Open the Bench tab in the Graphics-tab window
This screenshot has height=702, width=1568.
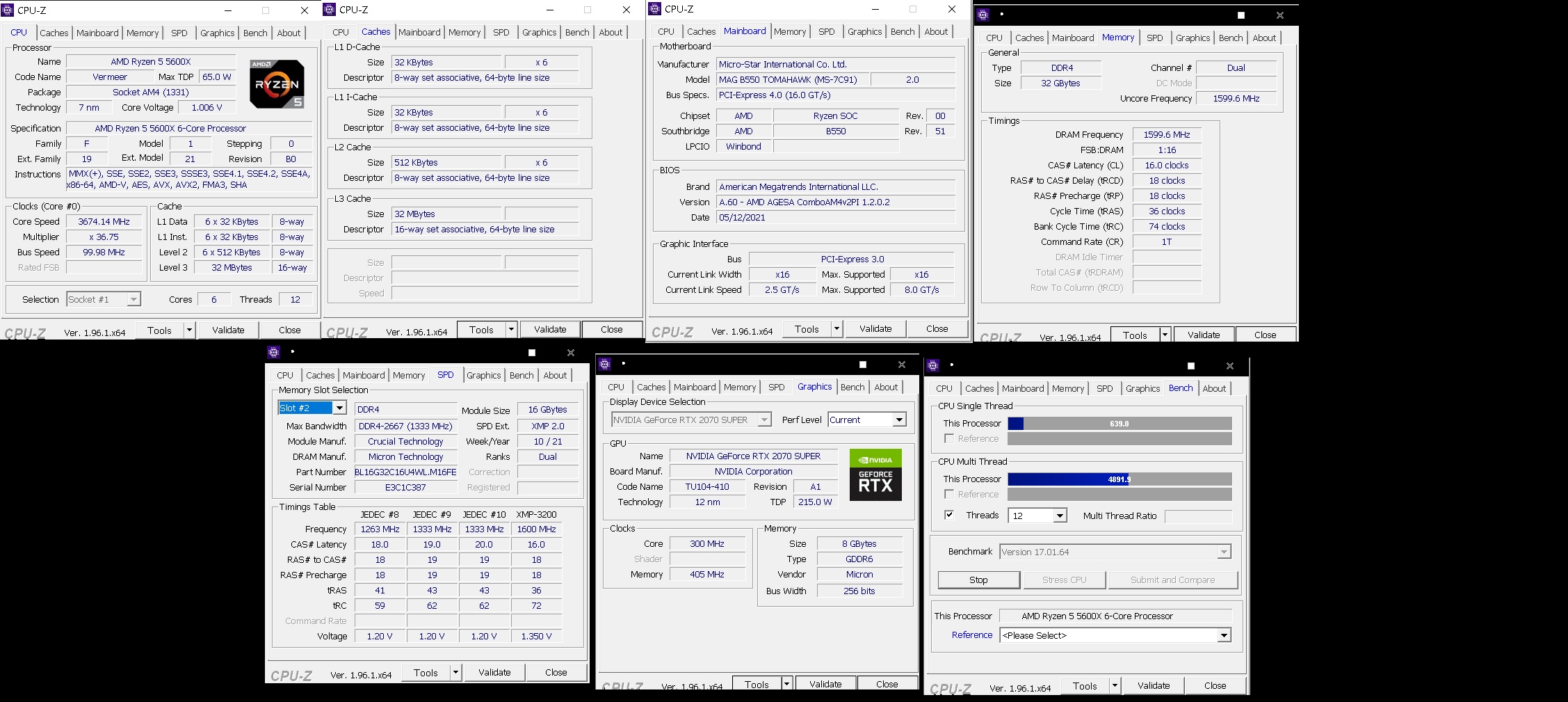pyautogui.click(x=852, y=387)
